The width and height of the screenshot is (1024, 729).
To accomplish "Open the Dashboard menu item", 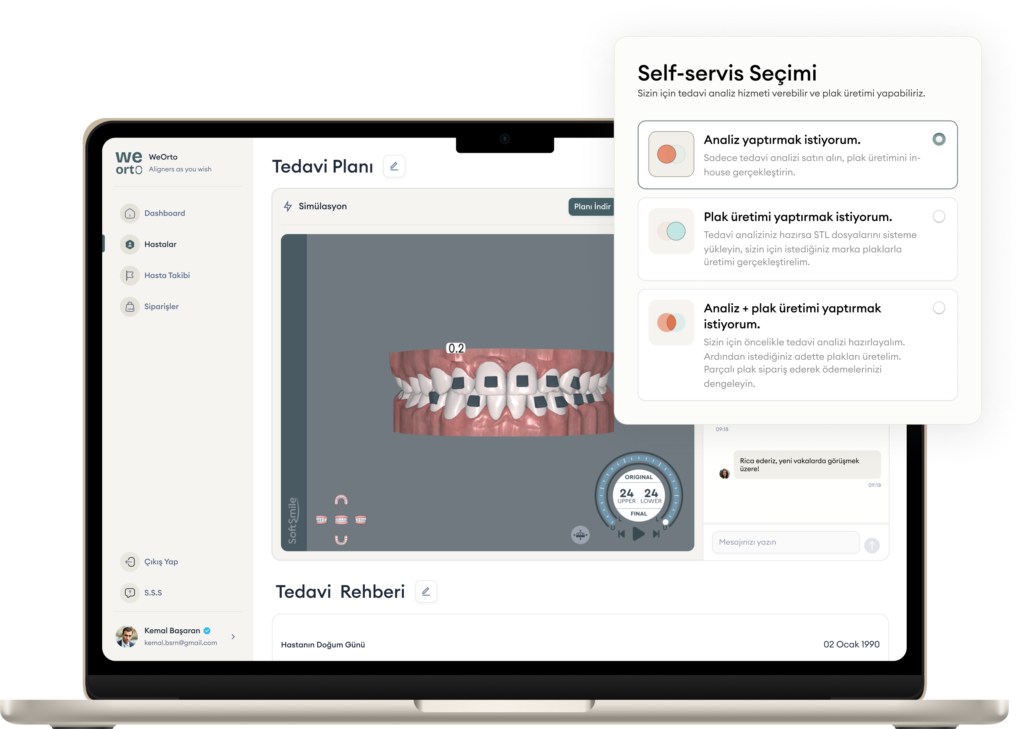I will [164, 213].
